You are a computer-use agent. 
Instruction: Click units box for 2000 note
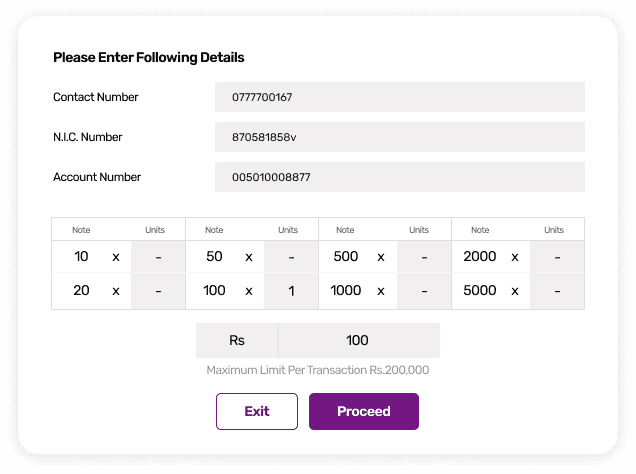point(557,257)
